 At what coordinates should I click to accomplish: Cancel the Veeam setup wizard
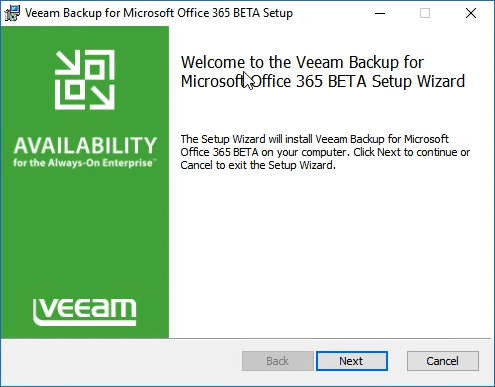[x=443, y=361]
